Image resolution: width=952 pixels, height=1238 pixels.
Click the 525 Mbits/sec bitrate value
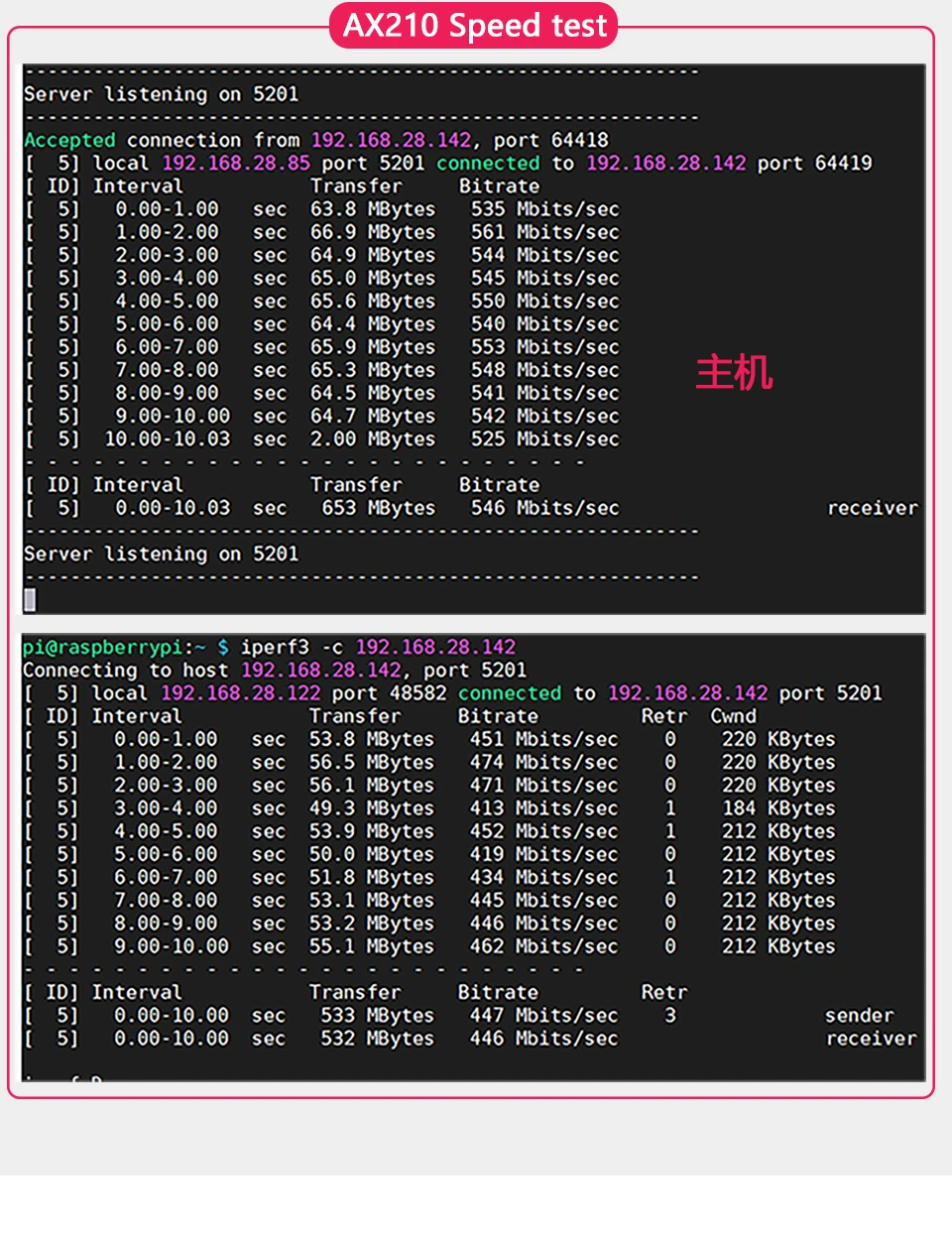click(544, 438)
